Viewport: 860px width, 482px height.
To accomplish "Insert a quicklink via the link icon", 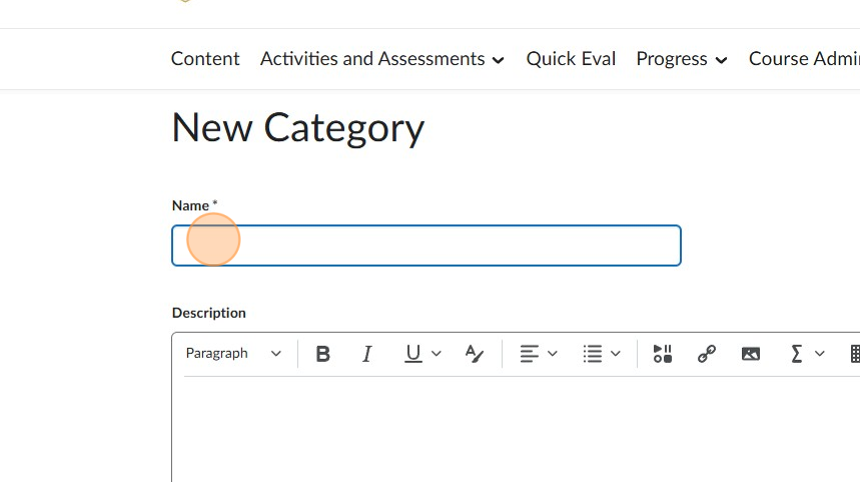I will pyautogui.click(x=707, y=354).
